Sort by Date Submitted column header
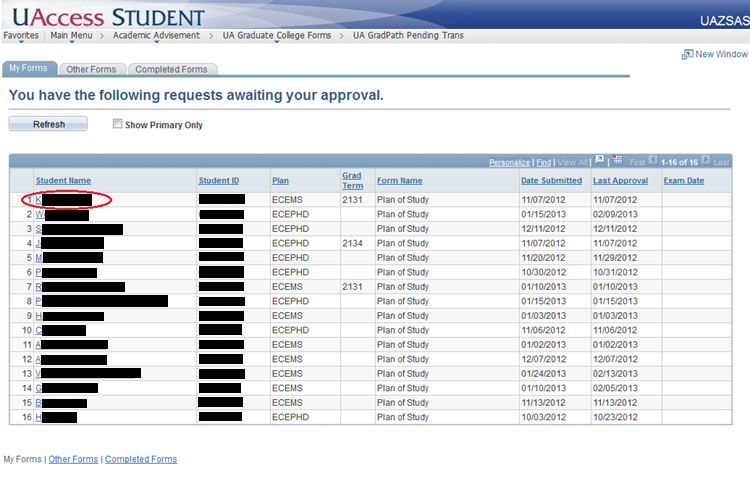The width and height of the screenshot is (750, 504). (x=551, y=181)
